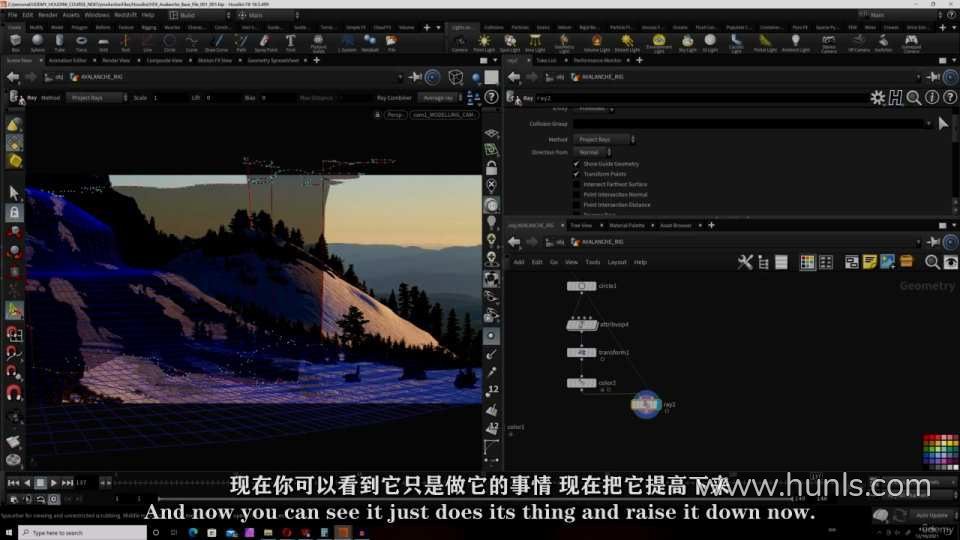Open parameter gear menu for ray node
This screenshot has height=540, width=960.
point(877,97)
